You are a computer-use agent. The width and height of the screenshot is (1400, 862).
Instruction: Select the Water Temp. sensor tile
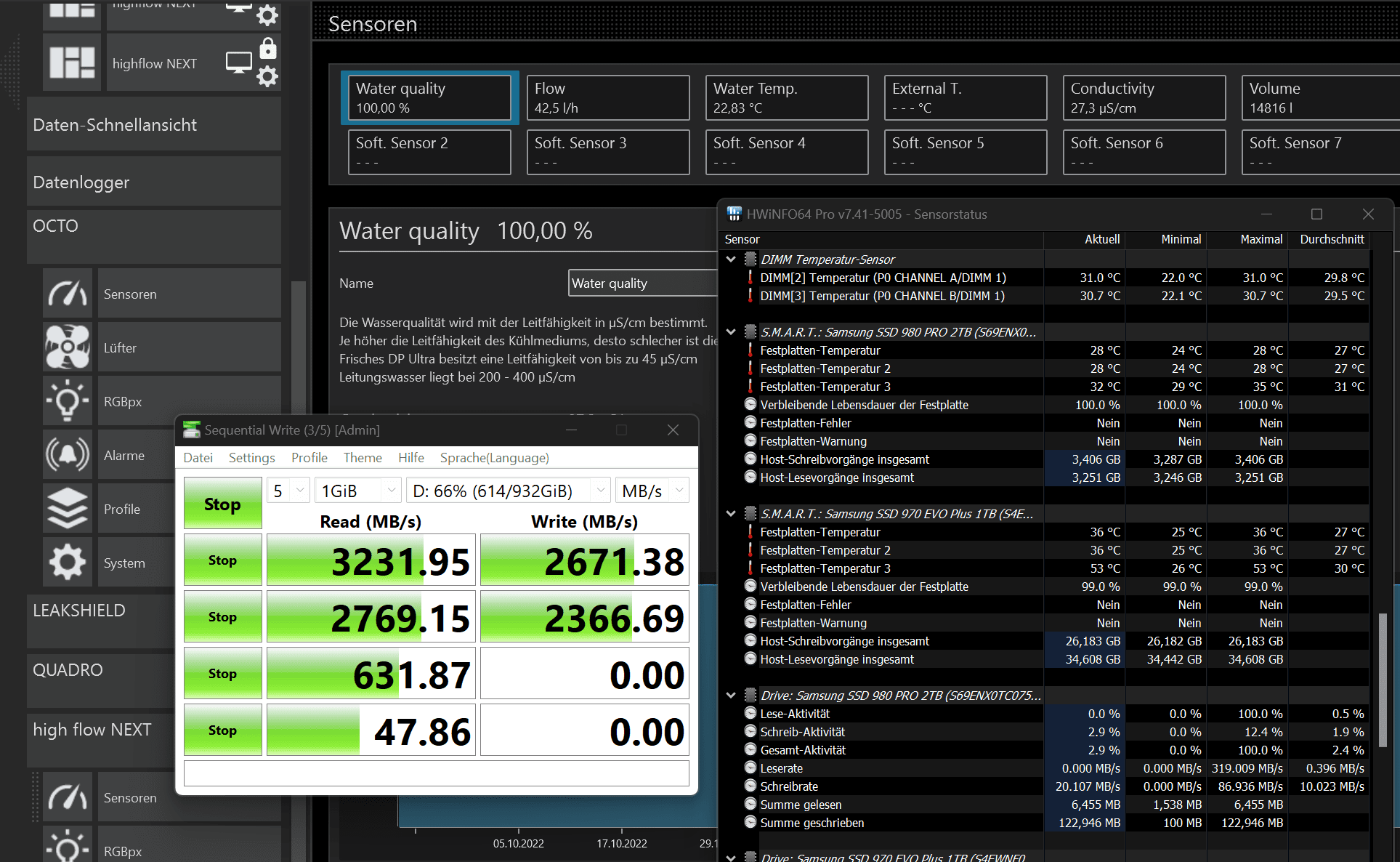point(787,97)
